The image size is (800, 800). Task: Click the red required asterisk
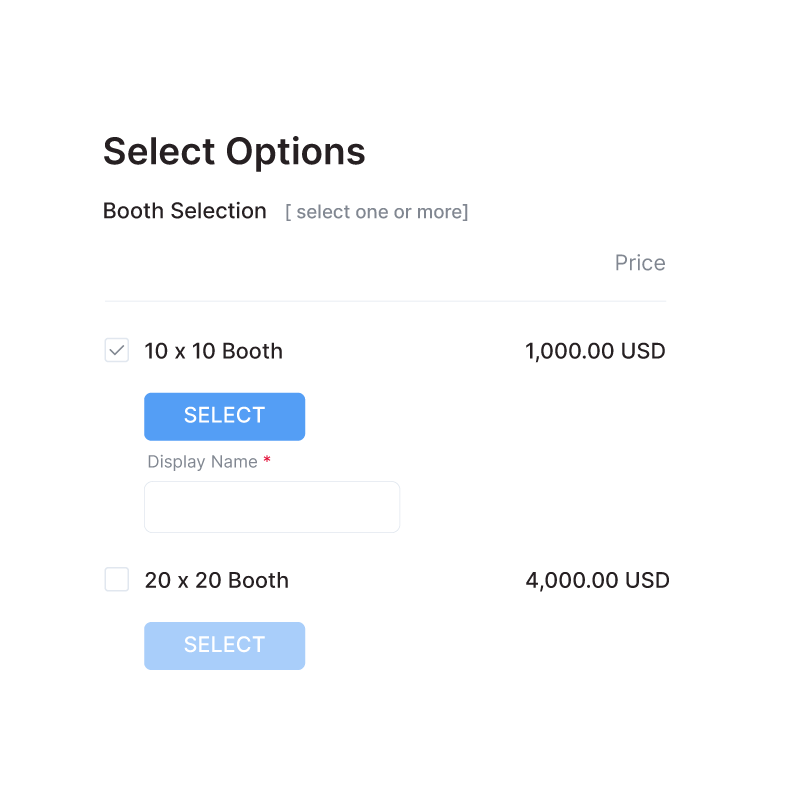click(x=267, y=461)
